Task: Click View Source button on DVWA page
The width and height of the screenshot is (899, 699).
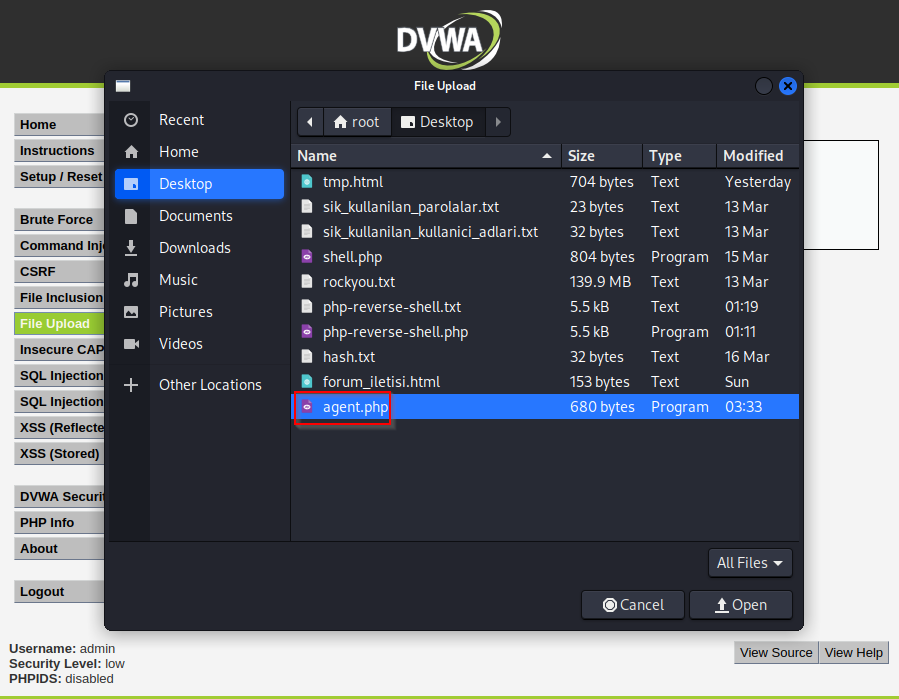Action: coord(775,653)
